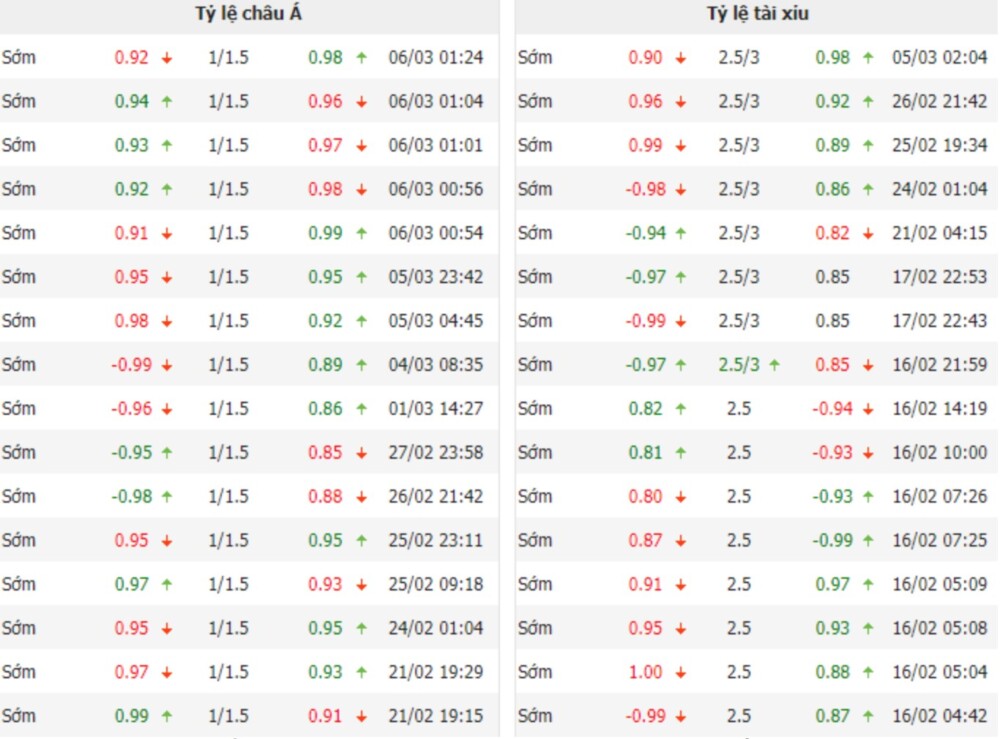
Task: Click the red down arrow beside 0.92 at 06/03 01:24
Action: 167,58
